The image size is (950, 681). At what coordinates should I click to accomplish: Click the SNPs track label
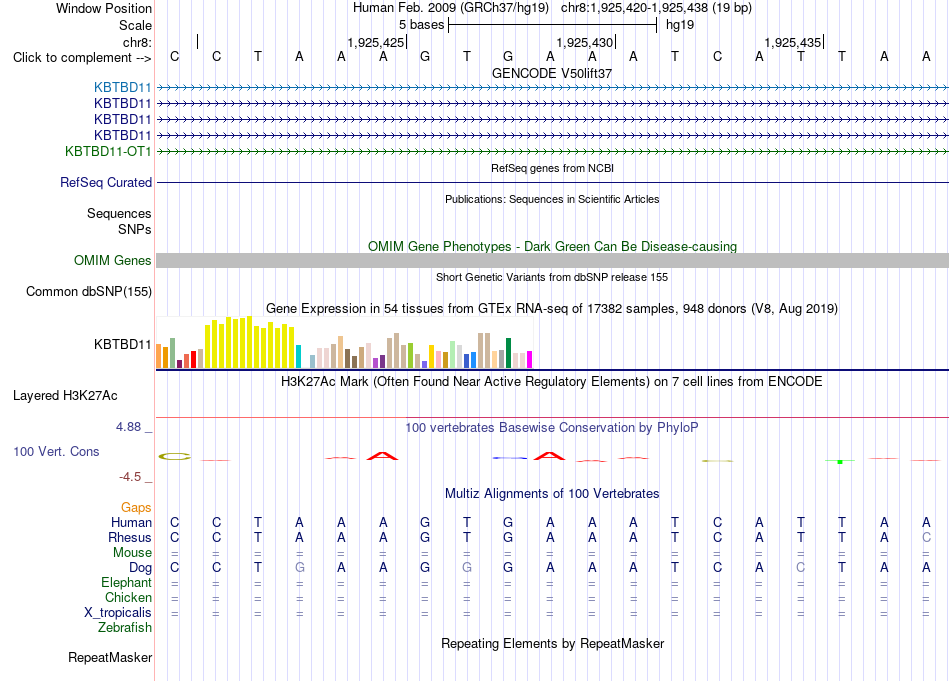click(x=135, y=230)
